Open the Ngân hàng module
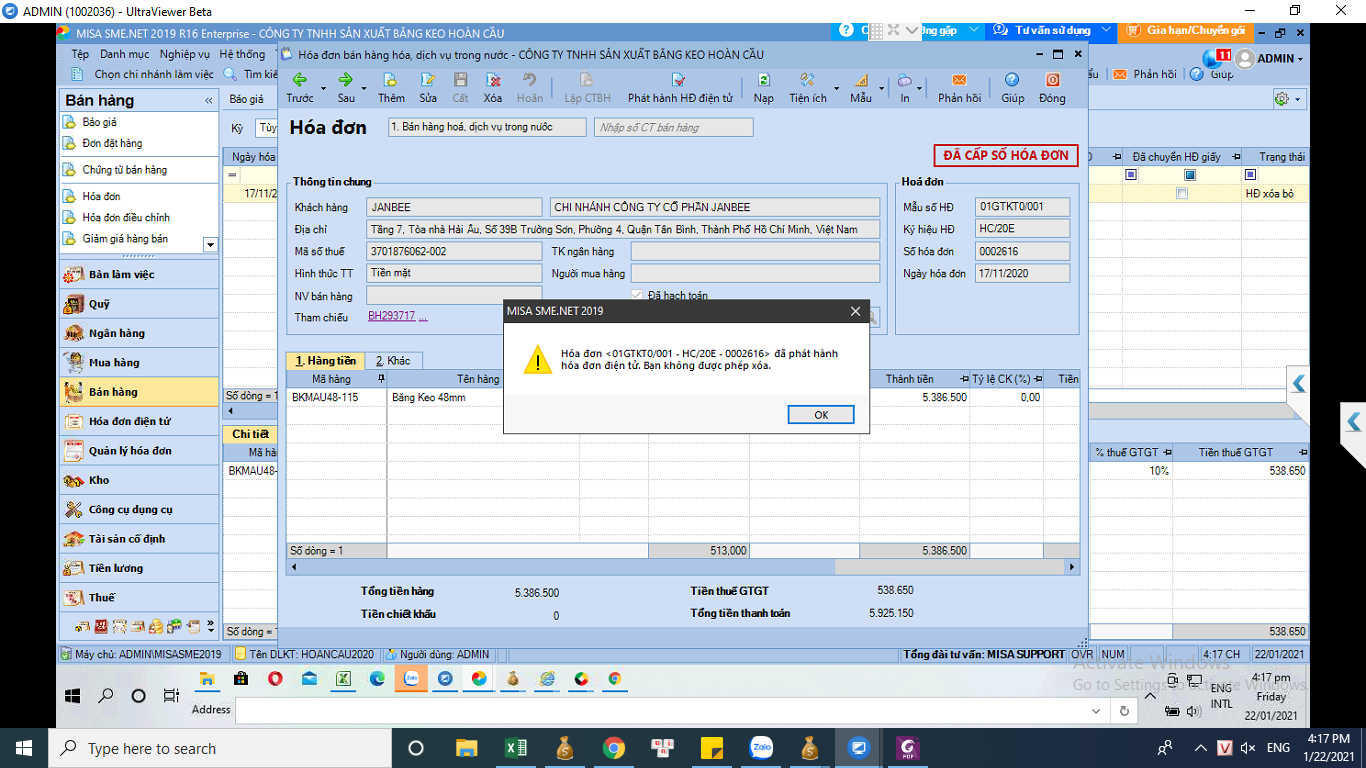The width and height of the screenshot is (1366, 768). click(x=139, y=333)
